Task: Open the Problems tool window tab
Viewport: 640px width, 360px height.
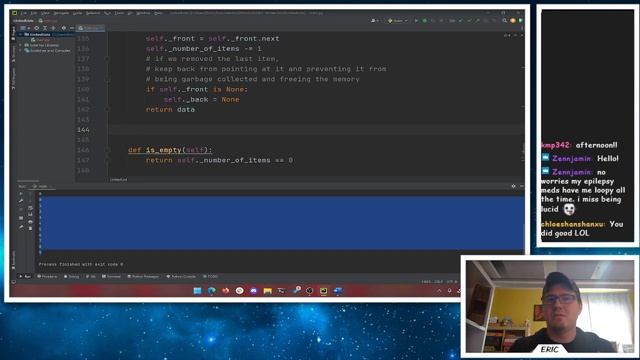Action: (x=47, y=277)
